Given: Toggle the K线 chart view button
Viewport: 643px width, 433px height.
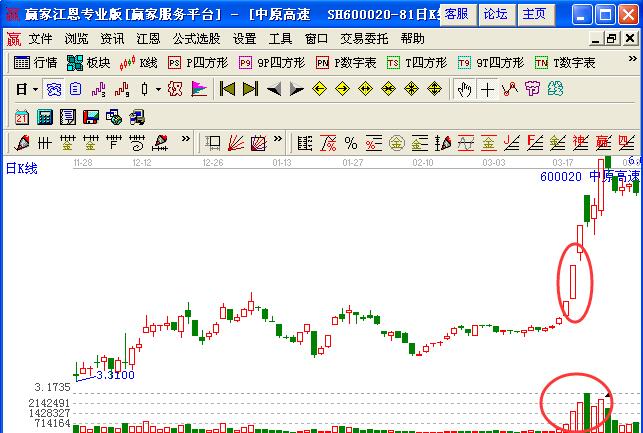Looking at the screenshot, I should 139,62.
